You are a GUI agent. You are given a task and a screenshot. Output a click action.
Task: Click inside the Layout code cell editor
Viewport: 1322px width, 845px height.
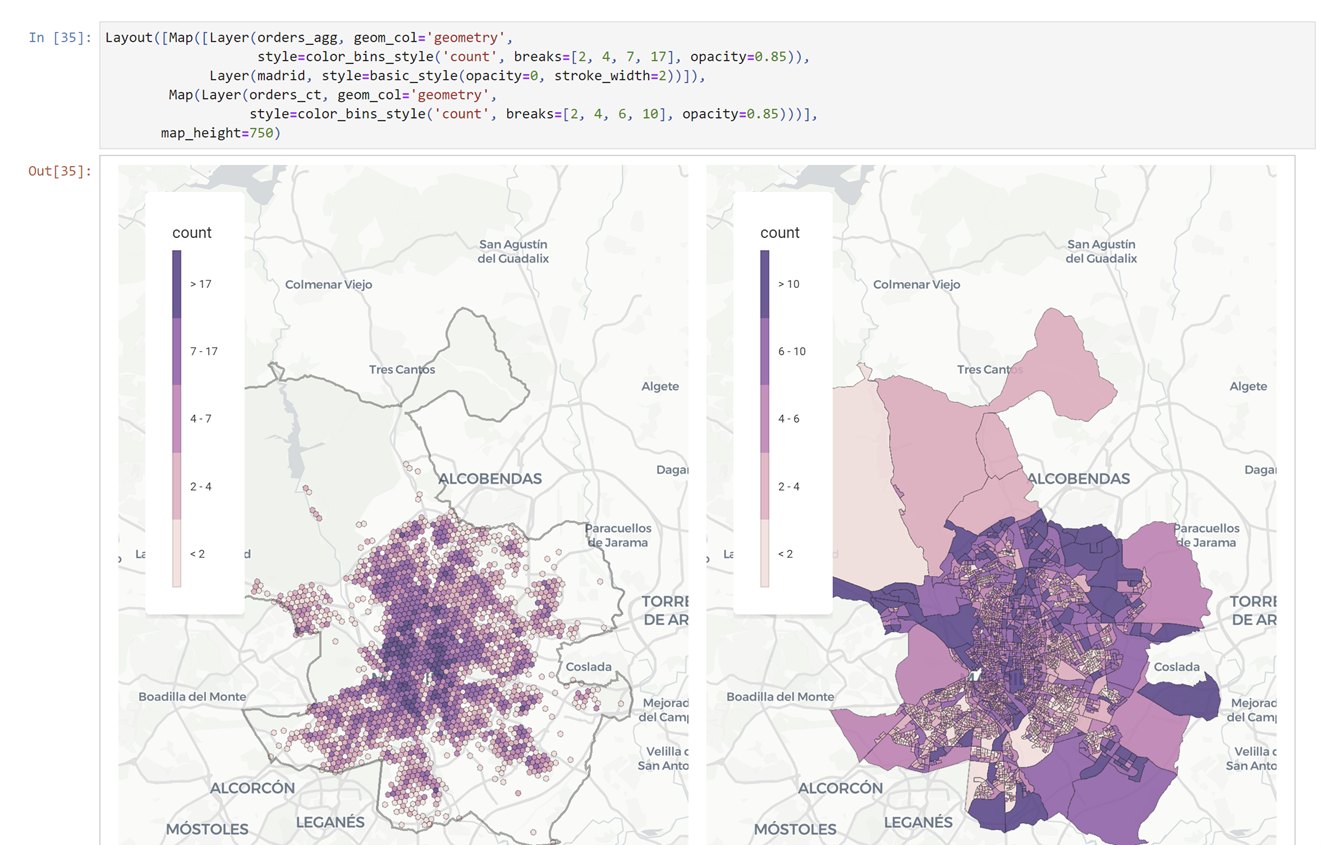click(x=707, y=85)
